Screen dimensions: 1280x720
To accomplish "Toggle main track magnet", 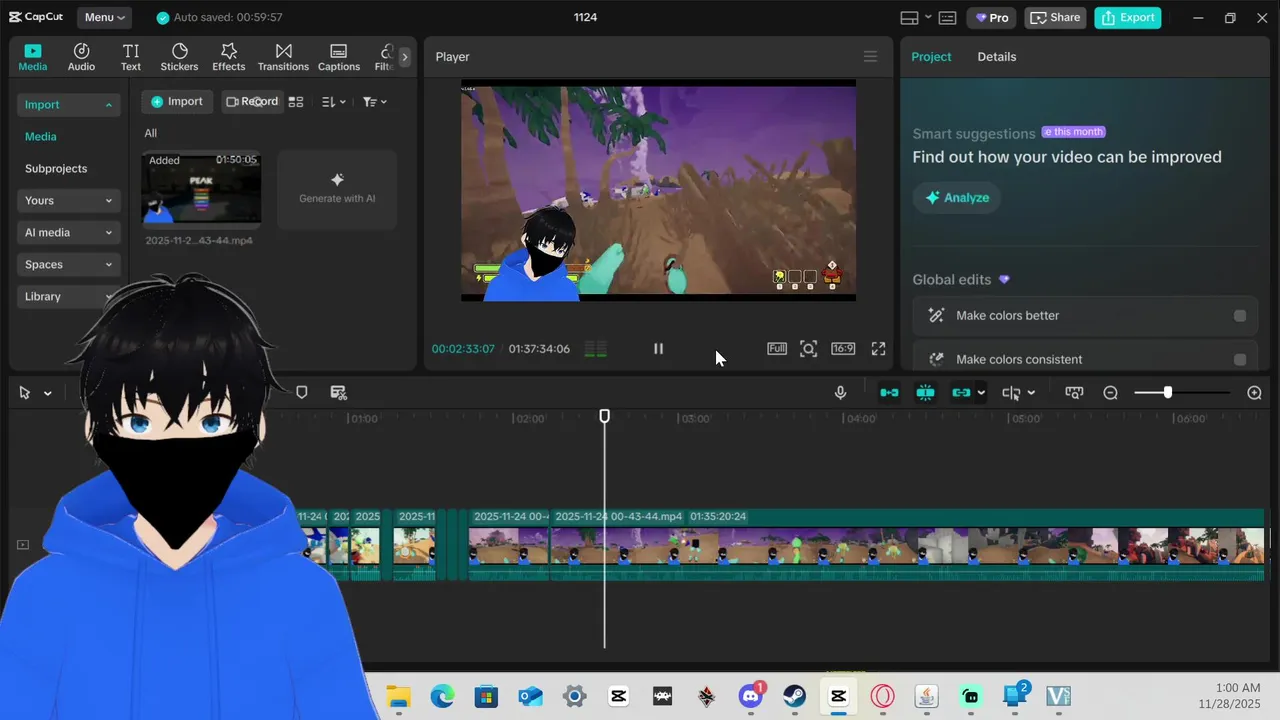I will pyautogui.click(x=889, y=393).
